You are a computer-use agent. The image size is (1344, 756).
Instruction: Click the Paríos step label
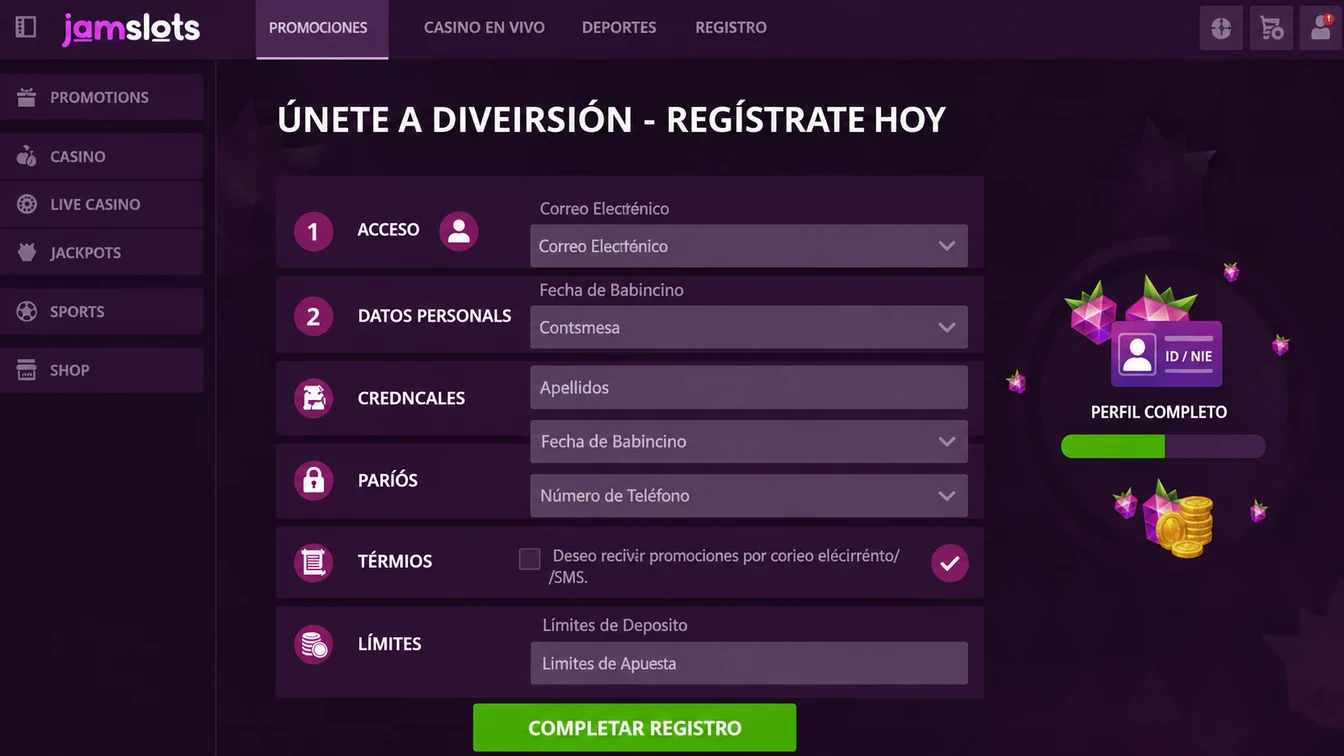387,480
